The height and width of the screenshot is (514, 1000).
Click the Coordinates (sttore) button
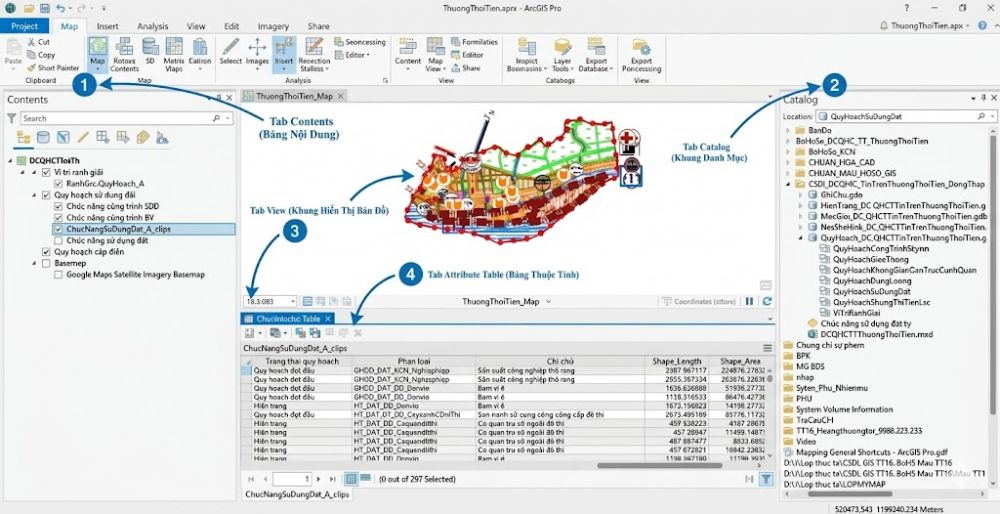699,301
